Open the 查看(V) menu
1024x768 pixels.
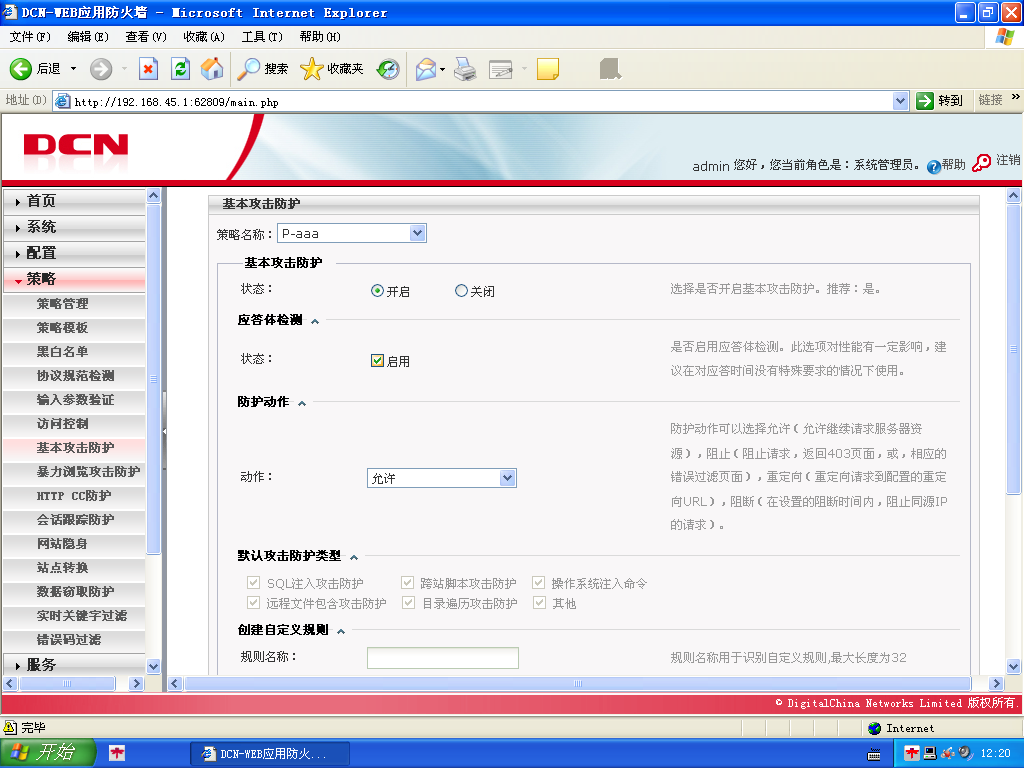[146, 37]
